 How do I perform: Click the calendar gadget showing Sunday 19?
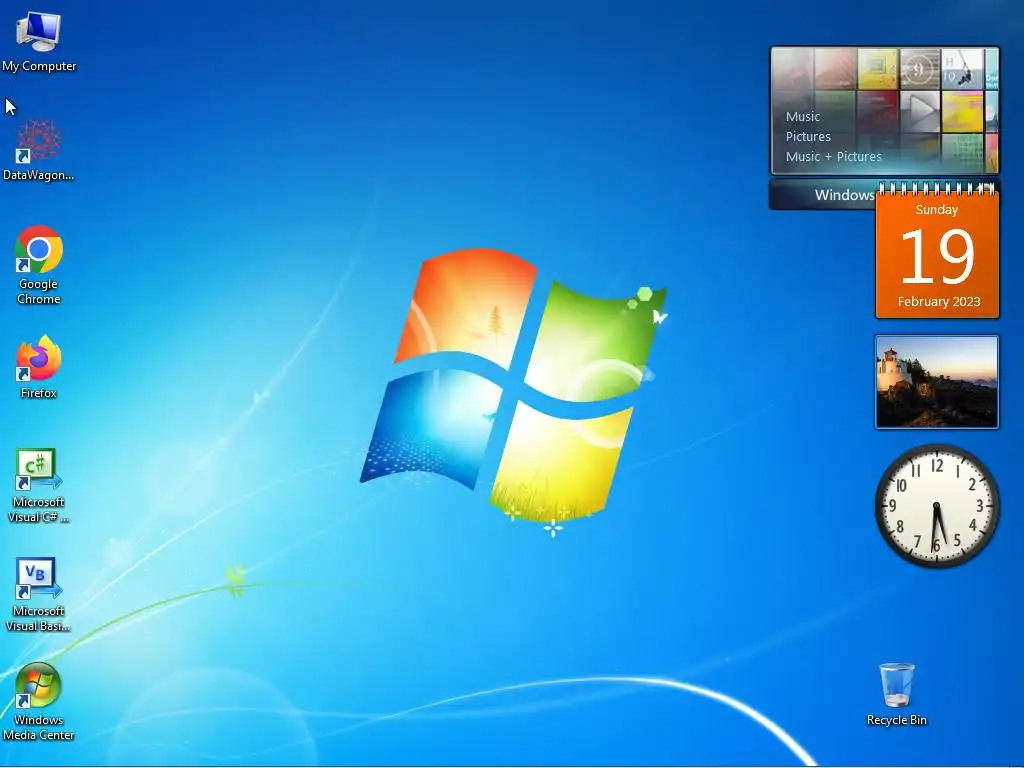pyautogui.click(x=937, y=253)
